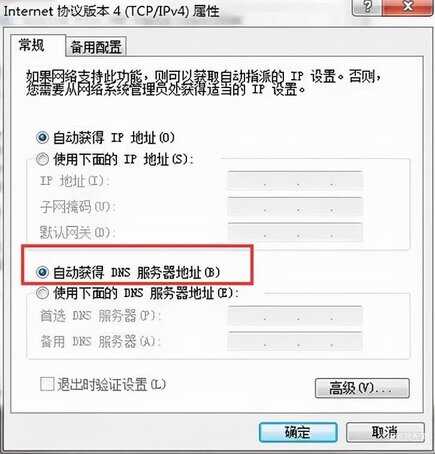Select 使用下面的 IP 地址 radio button
This screenshot has width=435, height=454.
click(x=42, y=159)
